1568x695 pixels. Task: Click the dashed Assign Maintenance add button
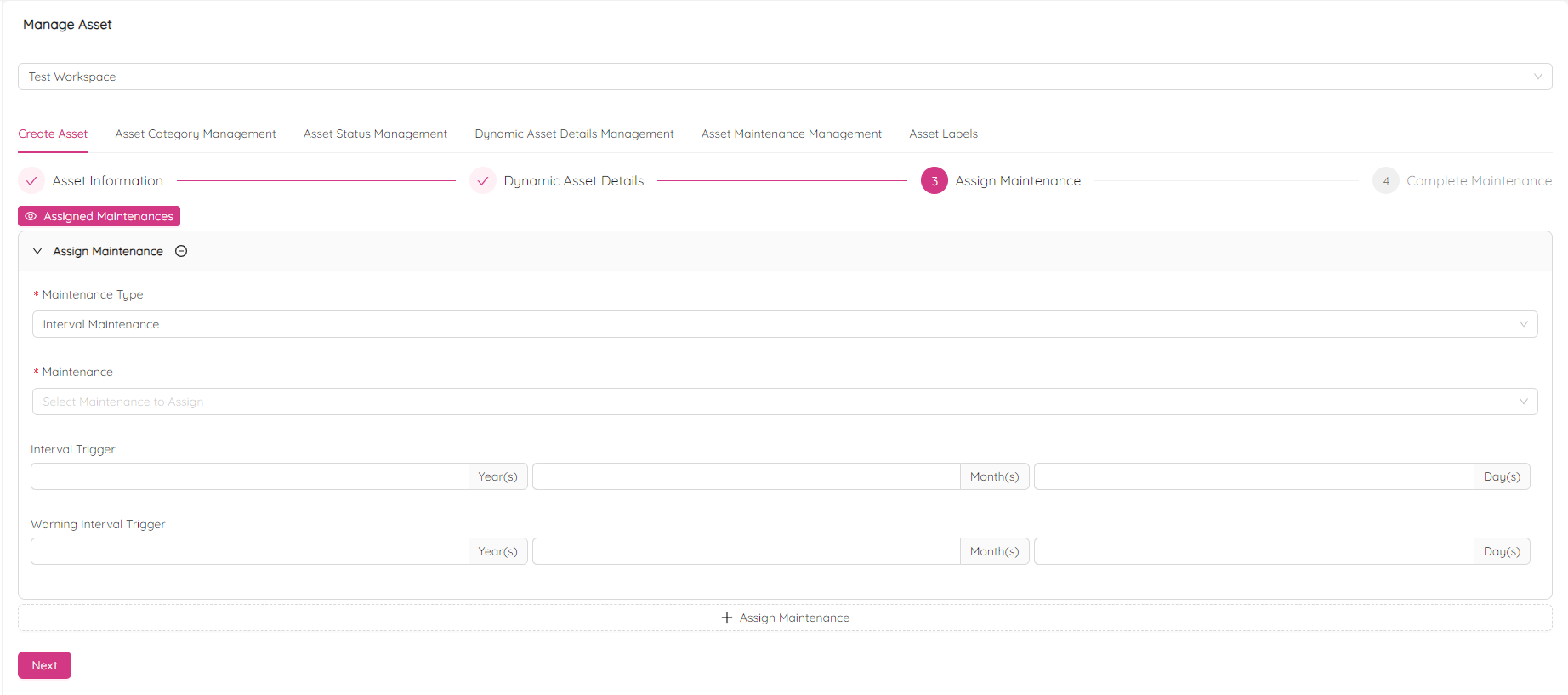click(785, 618)
